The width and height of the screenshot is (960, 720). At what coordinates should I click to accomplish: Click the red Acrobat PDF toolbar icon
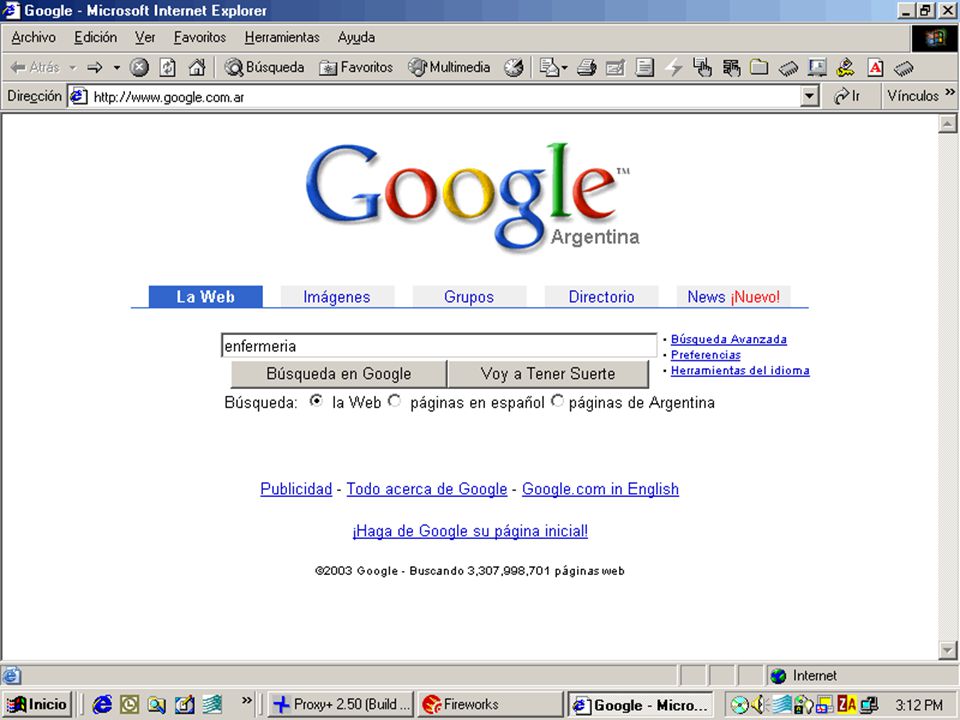(x=876, y=67)
